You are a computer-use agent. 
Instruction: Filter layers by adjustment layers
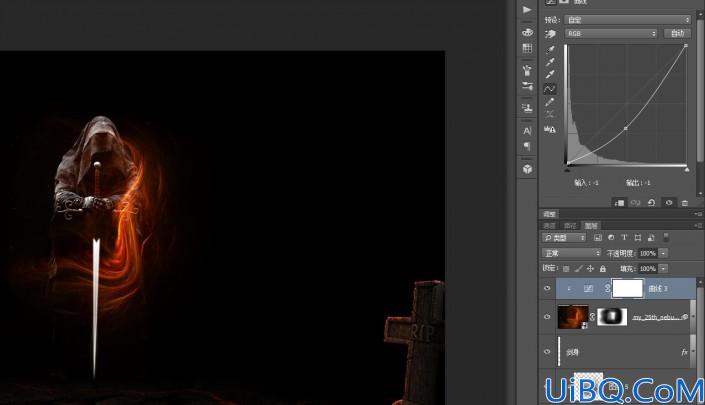611,237
